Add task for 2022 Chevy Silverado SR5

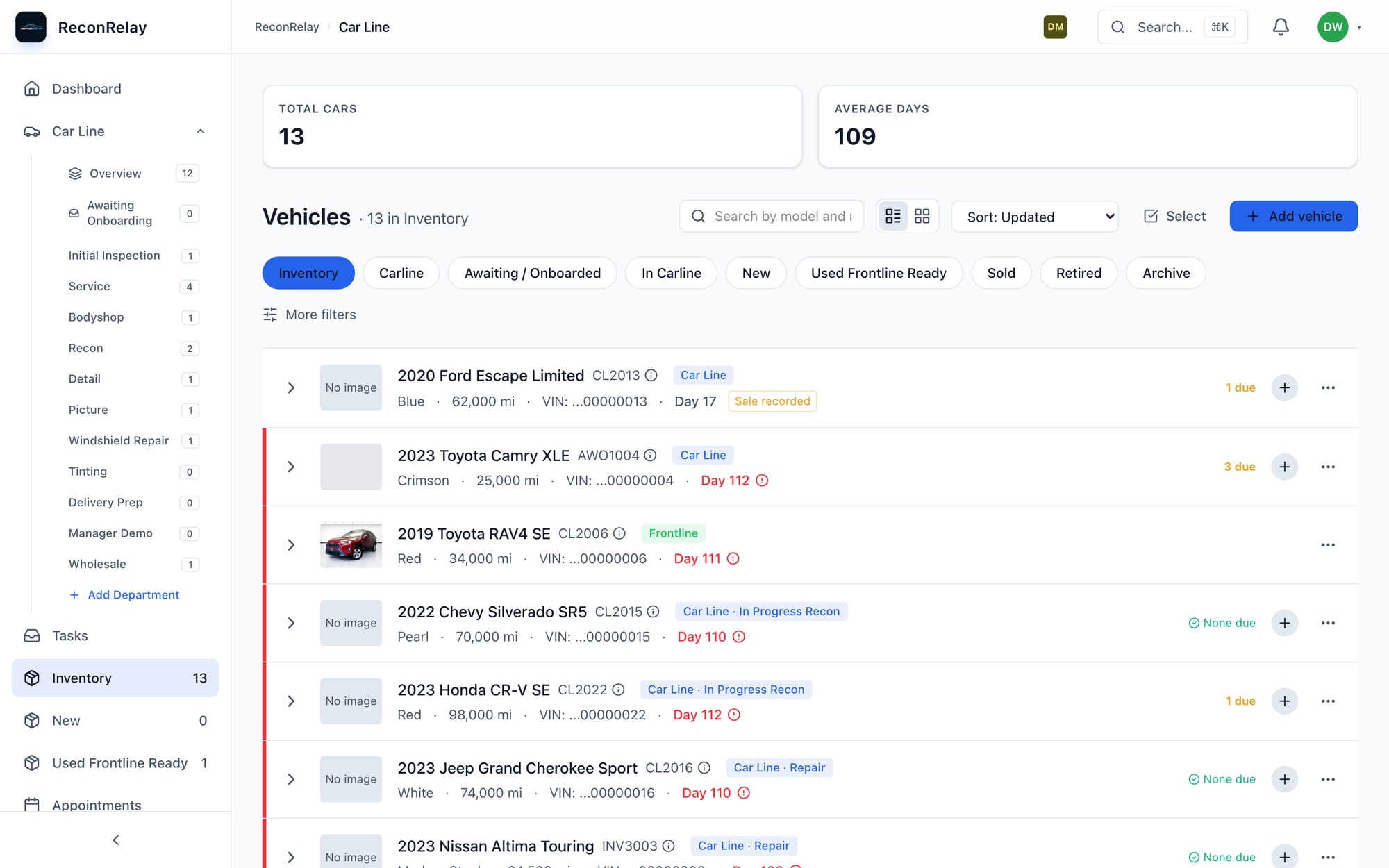click(x=1284, y=623)
